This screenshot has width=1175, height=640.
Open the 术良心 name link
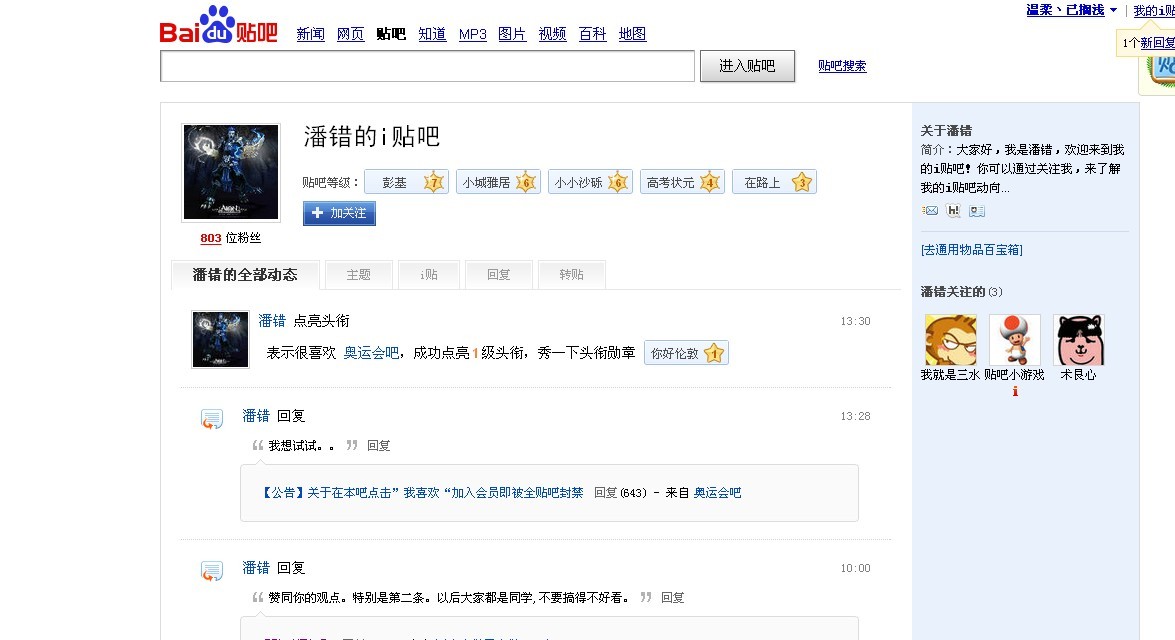[x=1078, y=375]
